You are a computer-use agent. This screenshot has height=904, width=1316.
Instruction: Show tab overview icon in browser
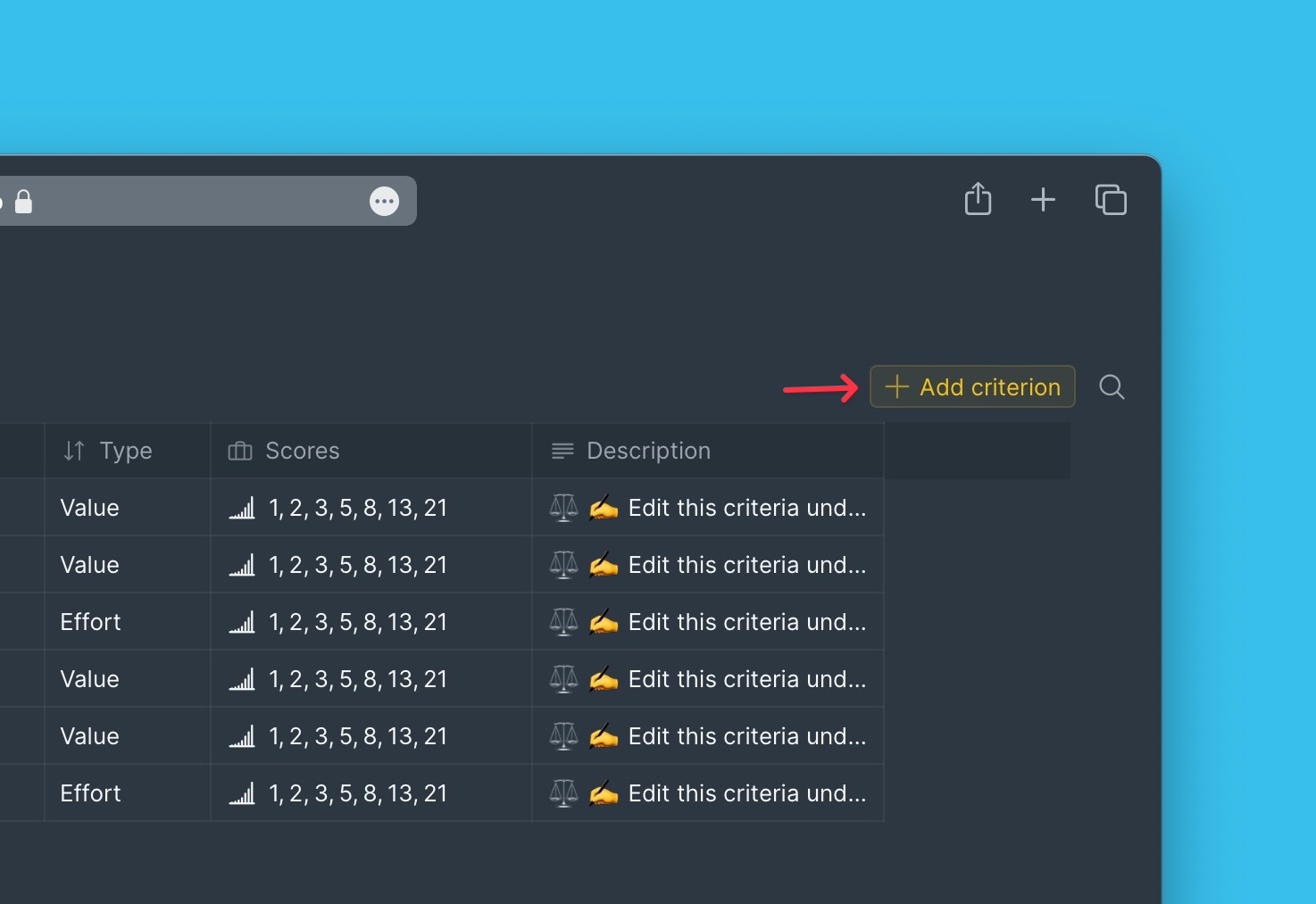click(x=1111, y=199)
